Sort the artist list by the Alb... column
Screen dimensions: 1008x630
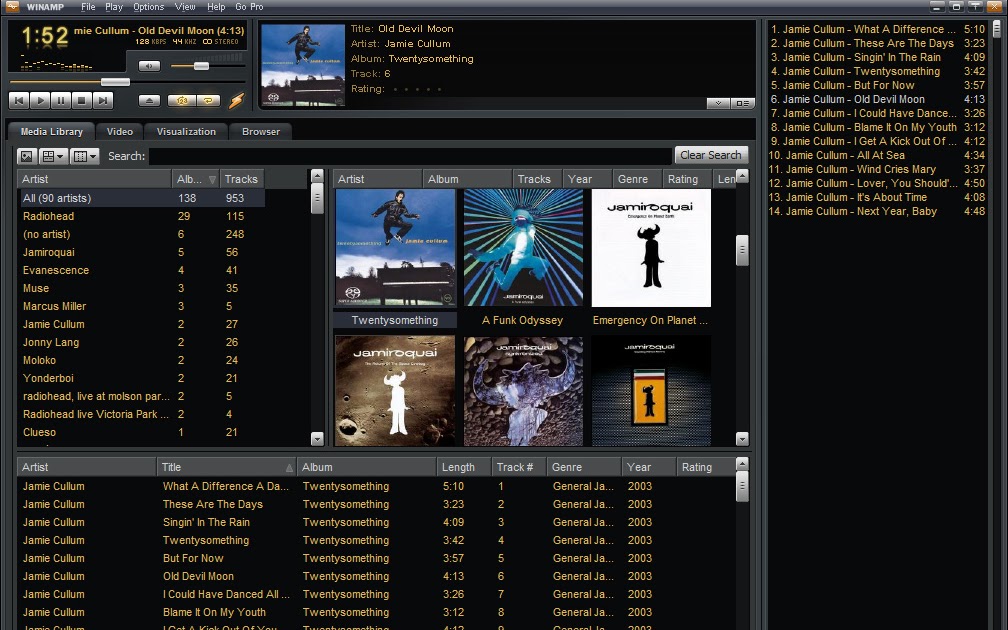(x=195, y=179)
